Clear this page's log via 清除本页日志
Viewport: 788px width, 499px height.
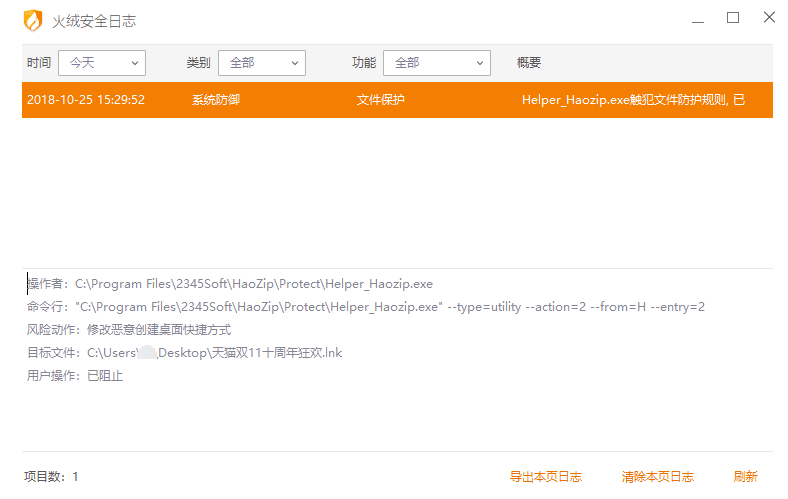657,477
